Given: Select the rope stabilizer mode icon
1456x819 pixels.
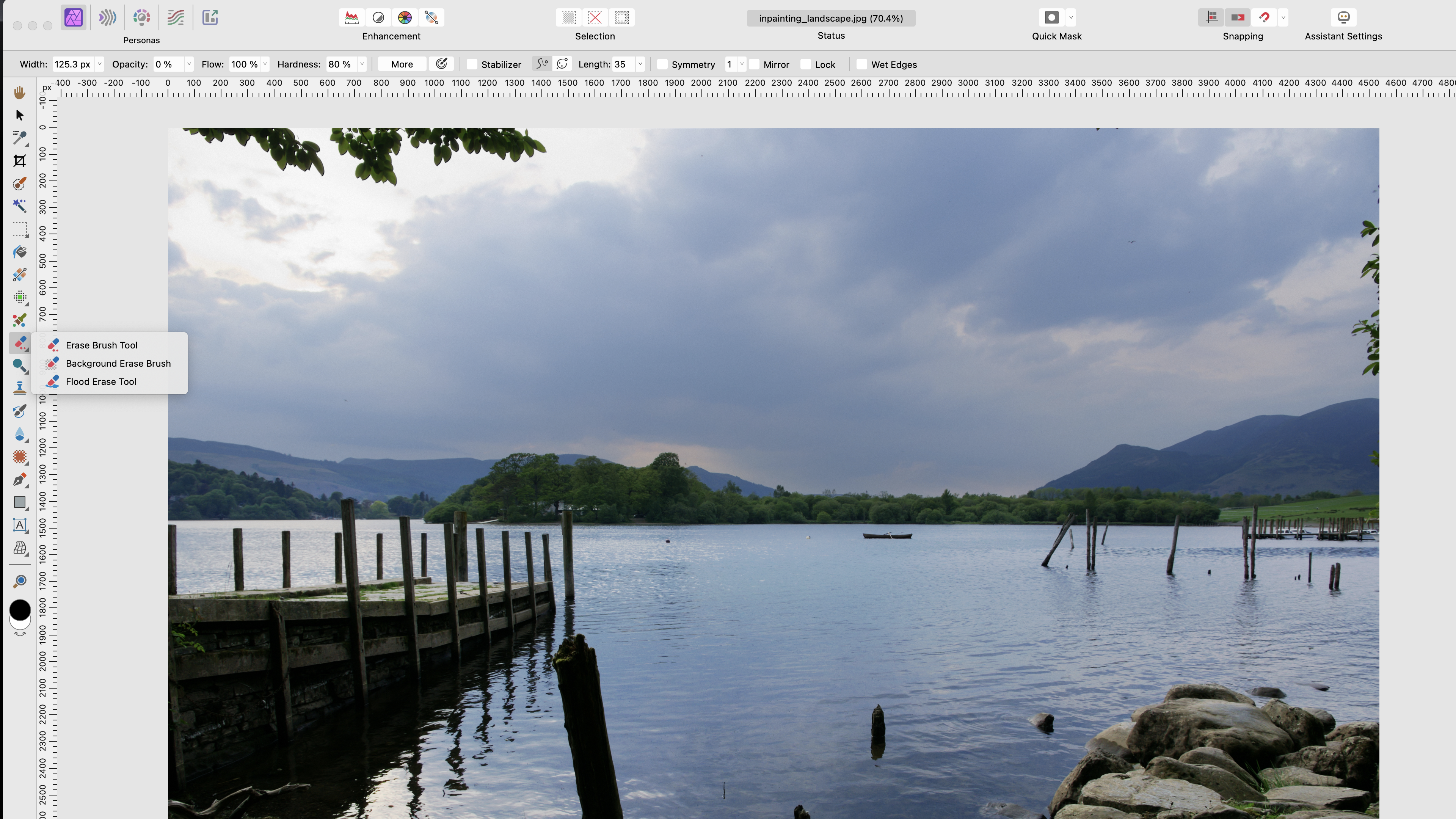Looking at the screenshot, I should (541, 64).
